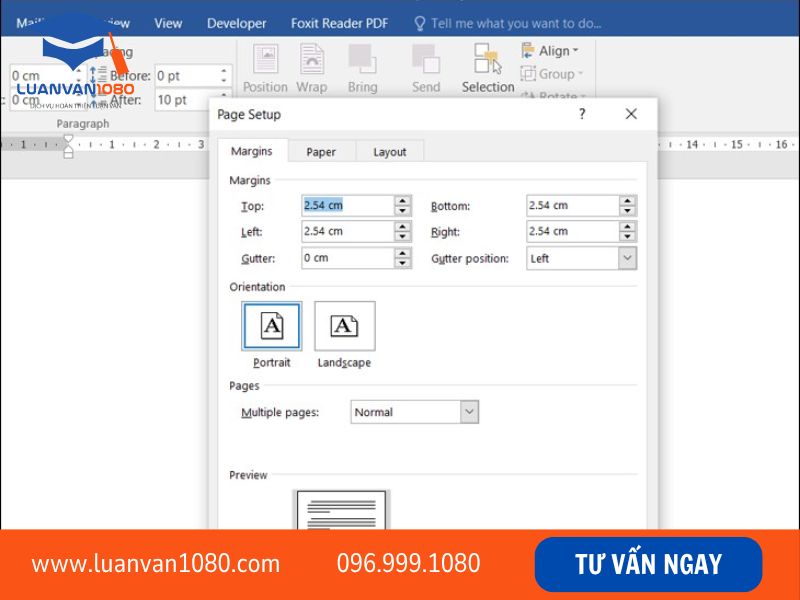Click the Left margin field

pyautogui.click(x=347, y=231)
